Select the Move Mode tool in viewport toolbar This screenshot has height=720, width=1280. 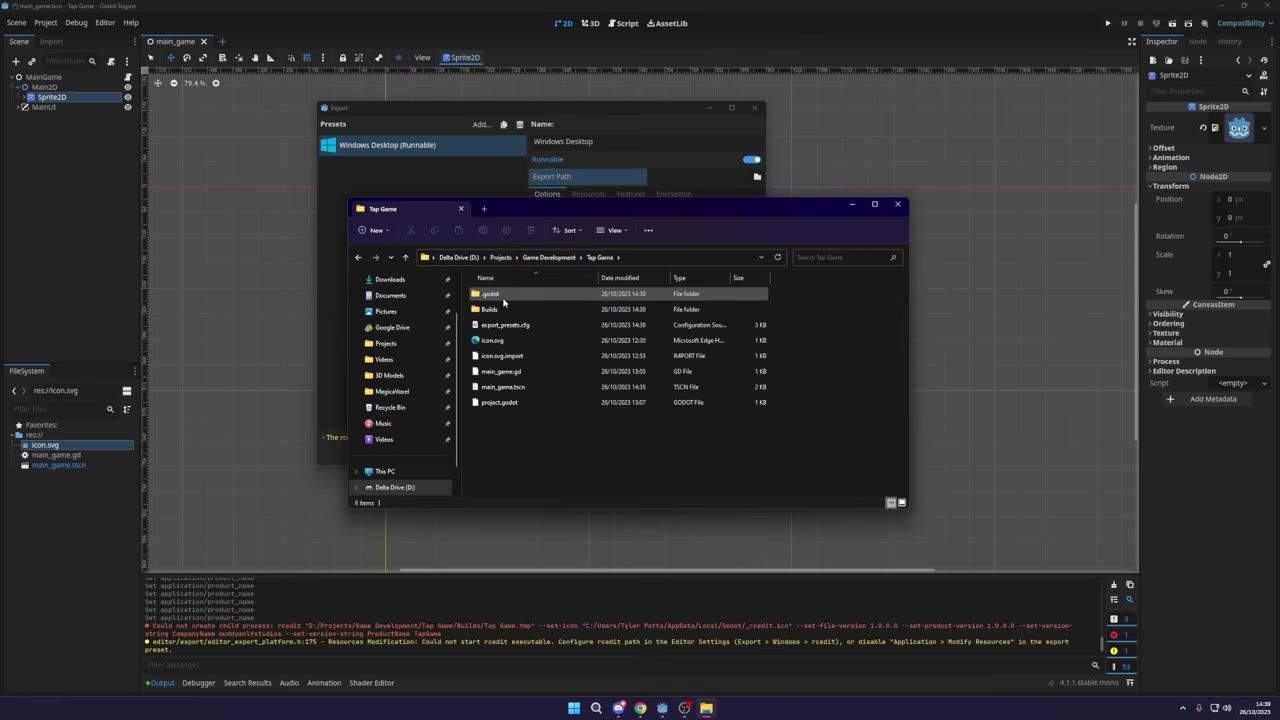(170, 58)
